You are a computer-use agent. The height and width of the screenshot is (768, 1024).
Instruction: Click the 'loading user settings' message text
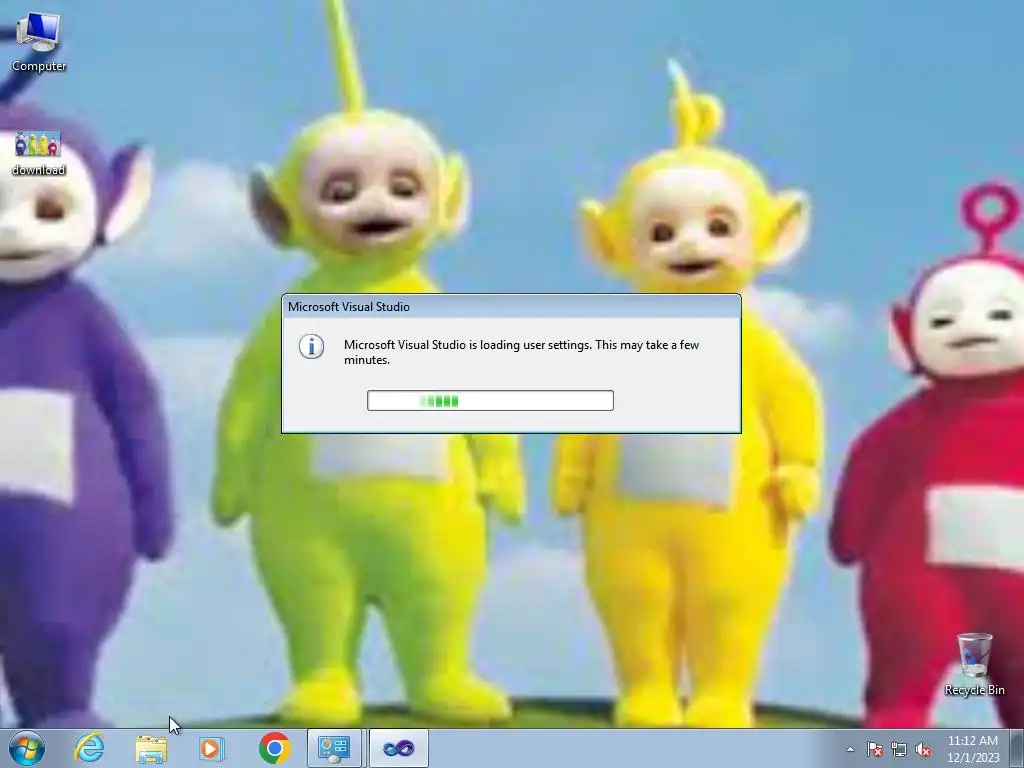point(521,352)
